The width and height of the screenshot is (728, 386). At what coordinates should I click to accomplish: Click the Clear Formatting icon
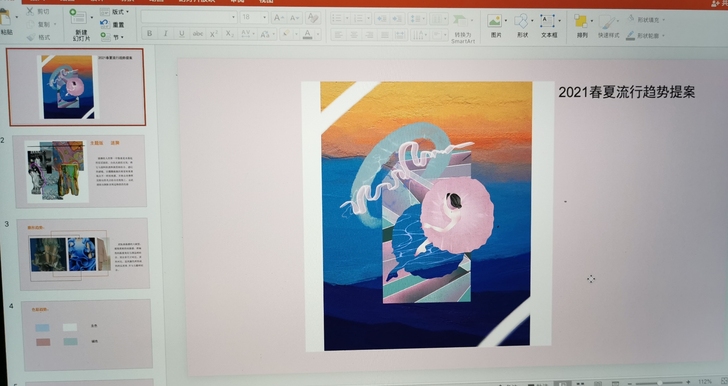click(313, 18)
